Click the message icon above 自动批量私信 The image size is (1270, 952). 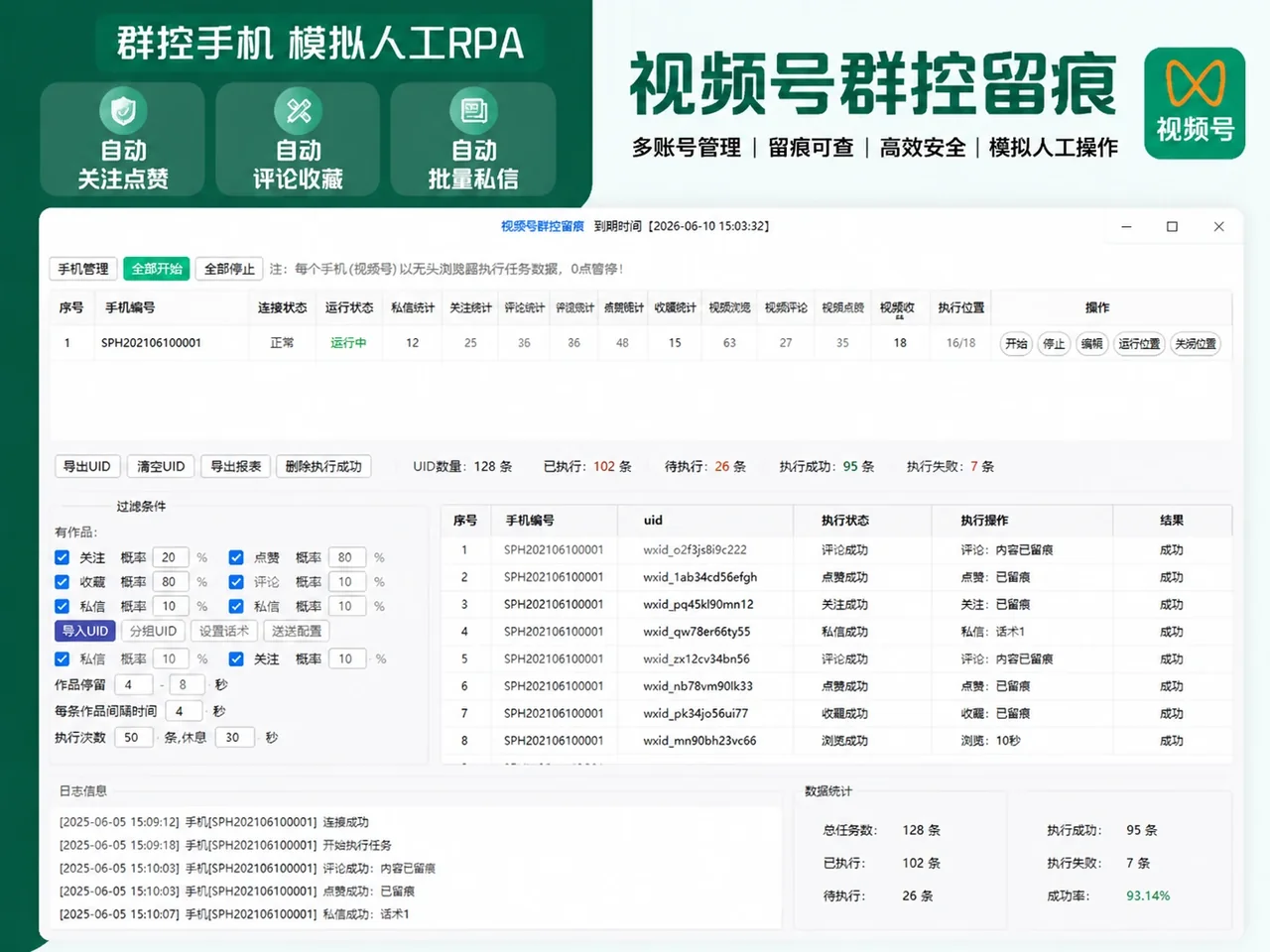[x=473, y=110]
